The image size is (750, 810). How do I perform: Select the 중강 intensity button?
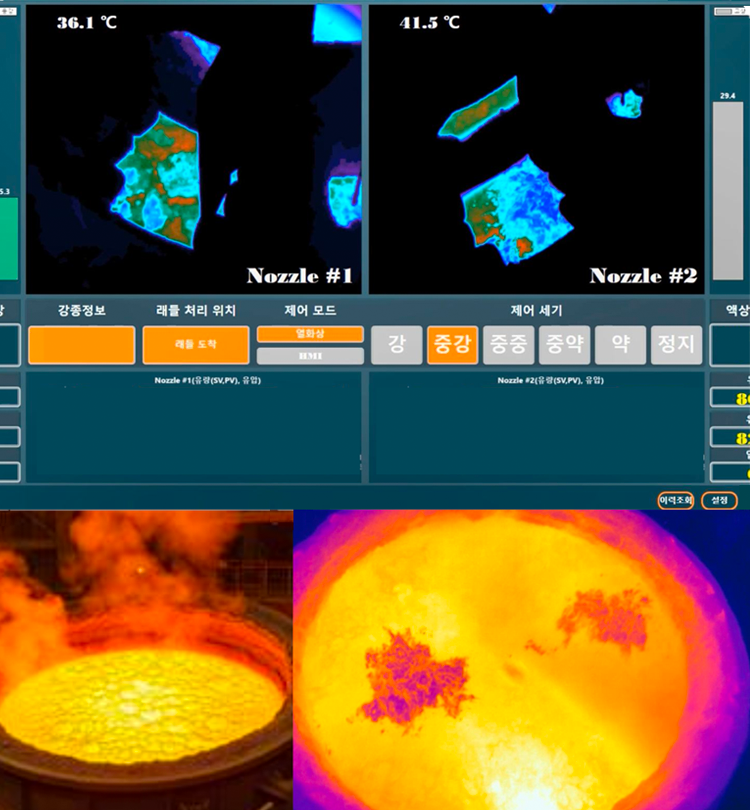(x=452, y=346)
